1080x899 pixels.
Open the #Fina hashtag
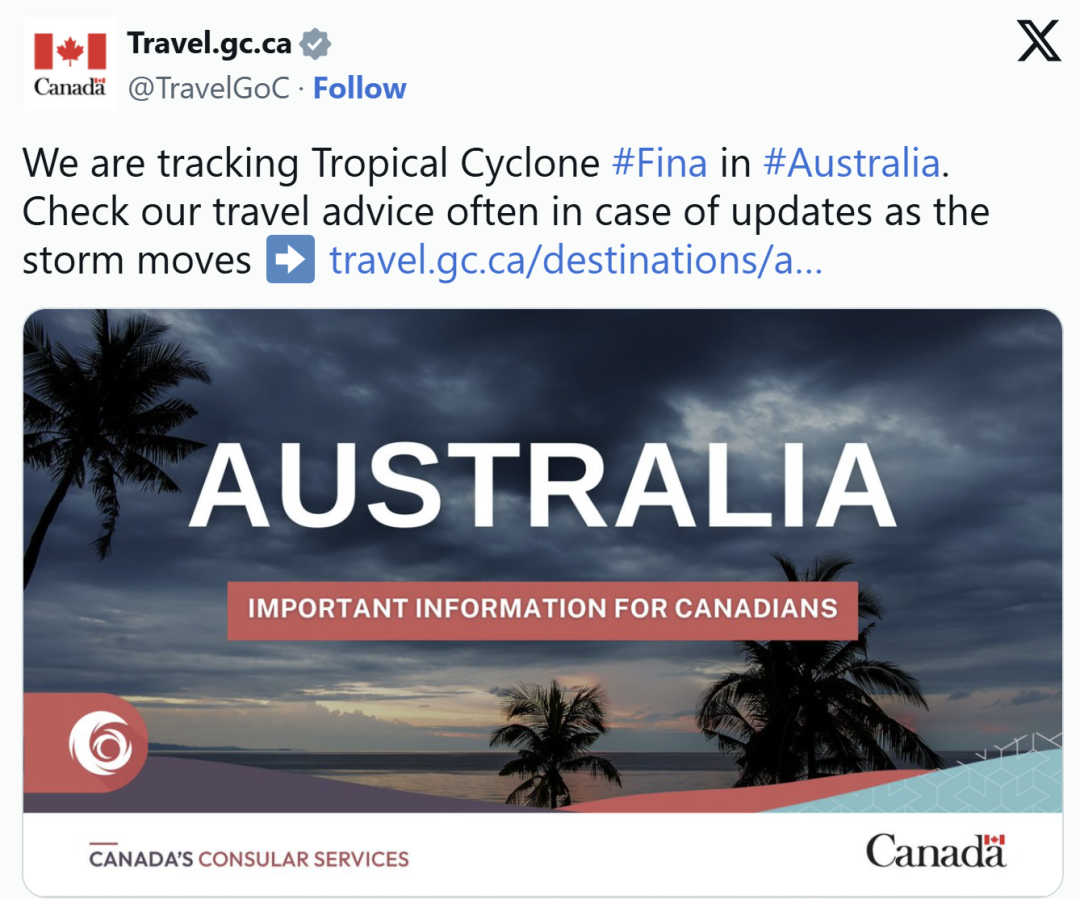coord(659,163)
